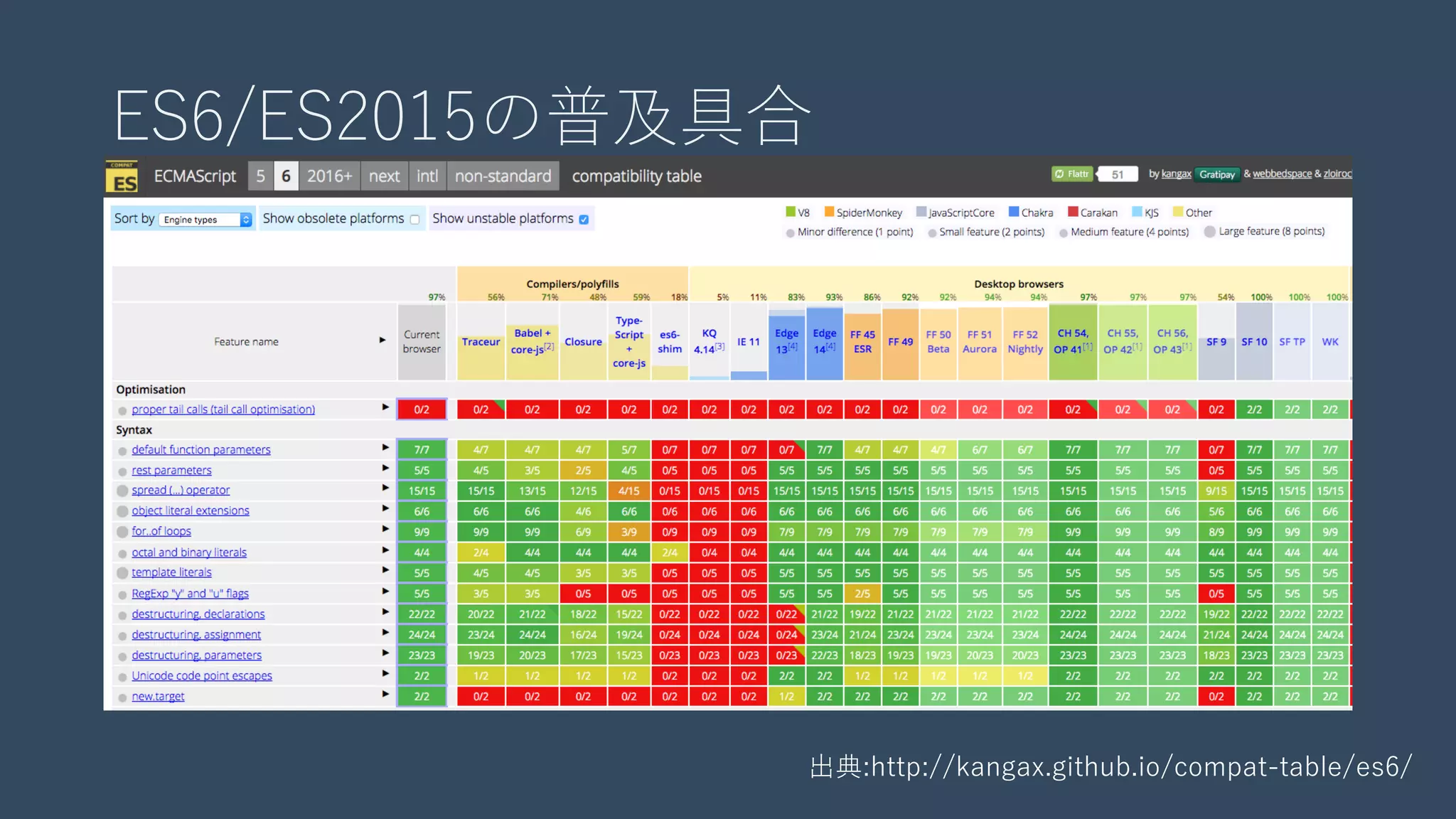This screenshot has width=1456, height=819.
Task: Click the es6-shim column header
Action: (x=670, y=342)
